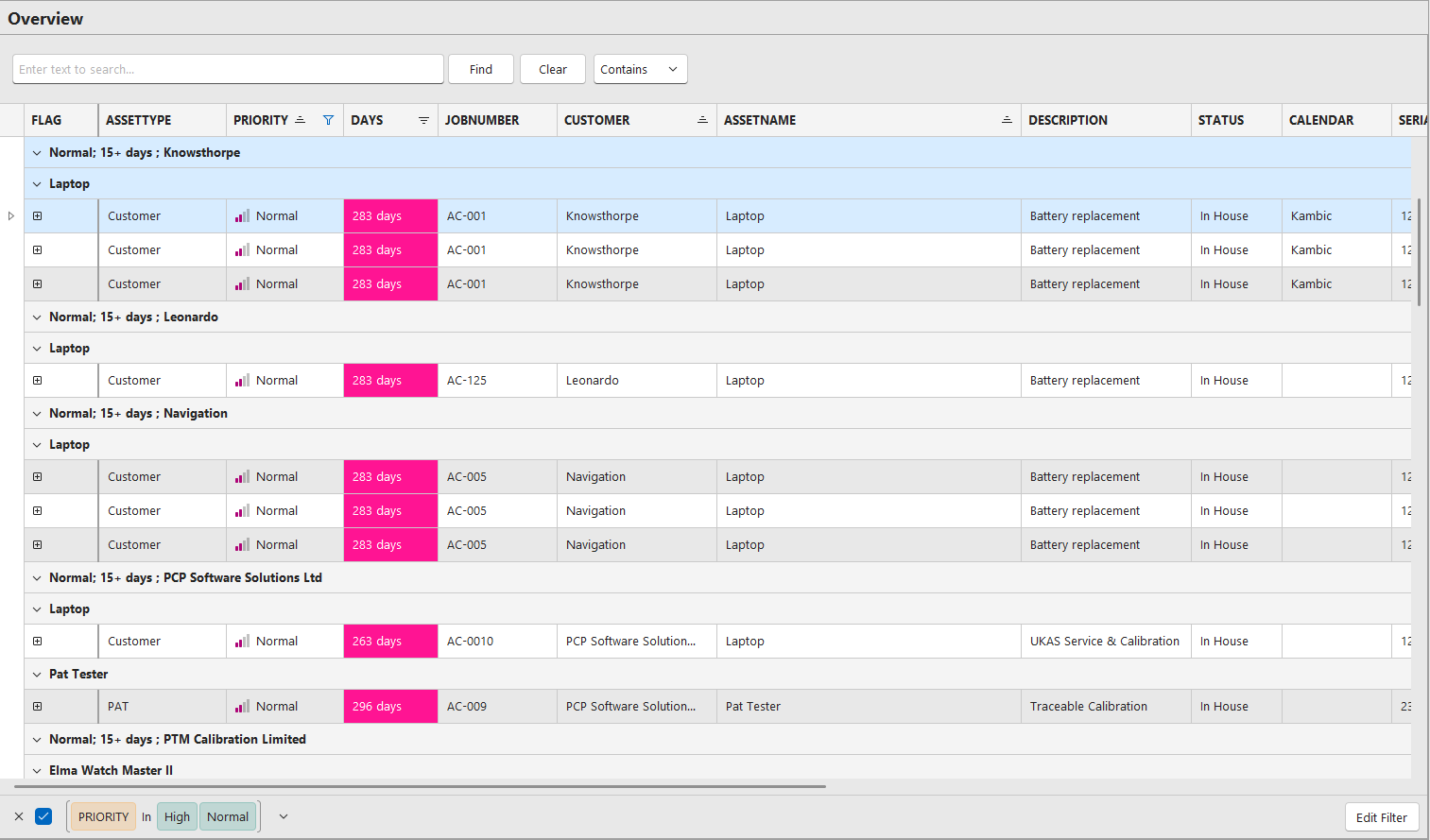The image size is (1430, 840).
Task: Click the AC-0010 job number cell
Action: click(x=497, y=642)
